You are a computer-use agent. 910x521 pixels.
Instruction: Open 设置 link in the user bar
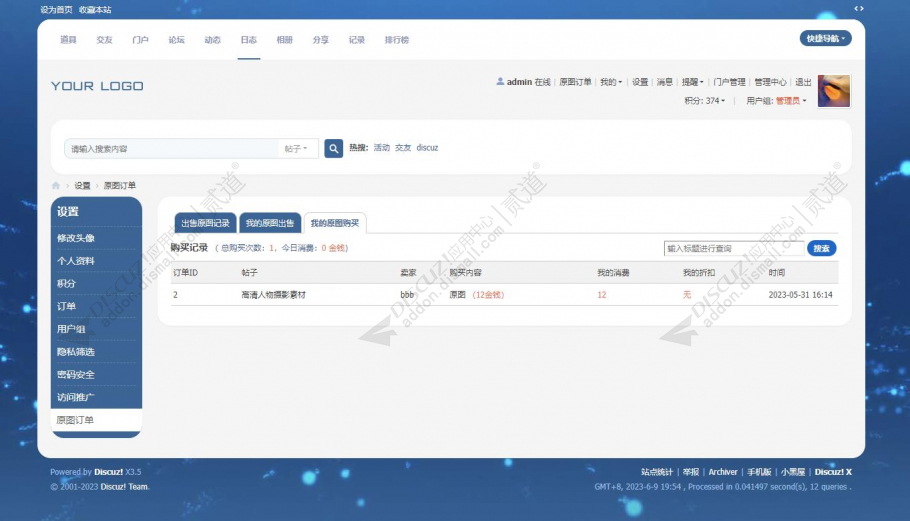tap(640, 82)
